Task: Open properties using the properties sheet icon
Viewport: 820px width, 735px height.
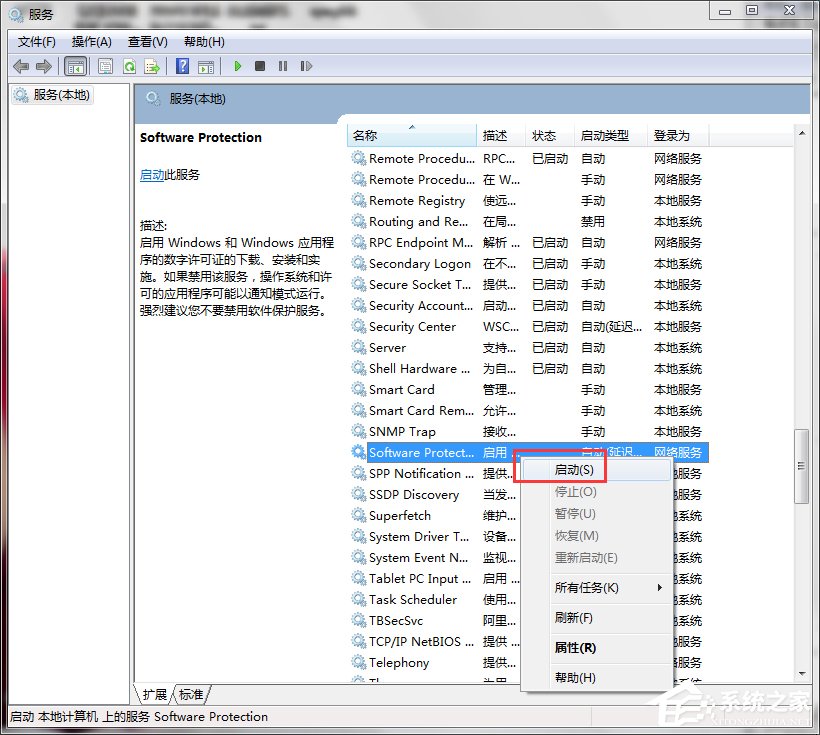Action: pos(105,66)
